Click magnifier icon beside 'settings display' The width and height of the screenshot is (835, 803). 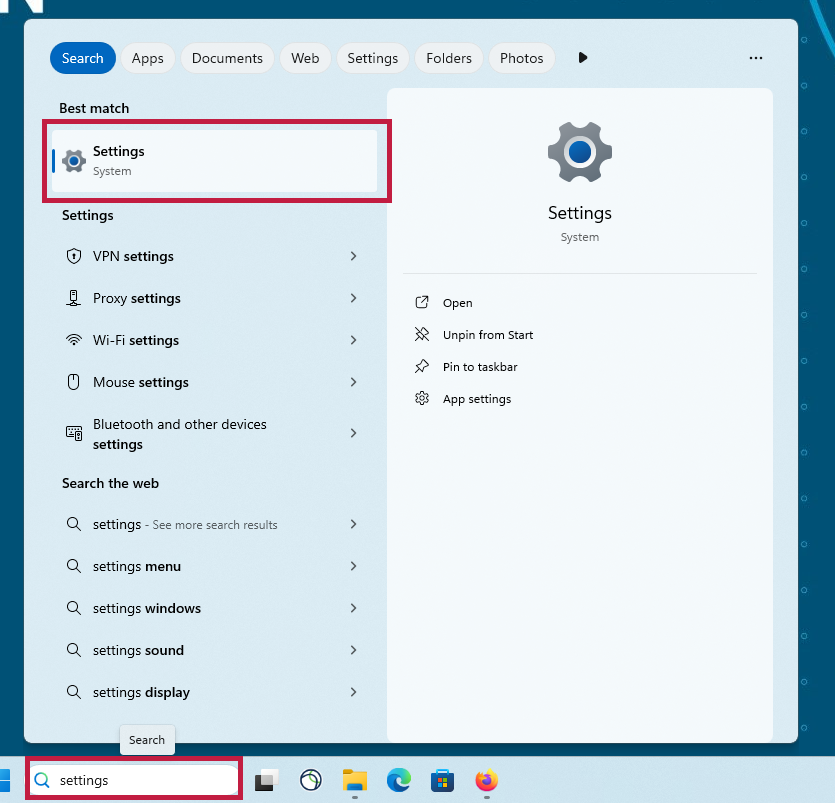pyautogui.click(x=73, y=692)
